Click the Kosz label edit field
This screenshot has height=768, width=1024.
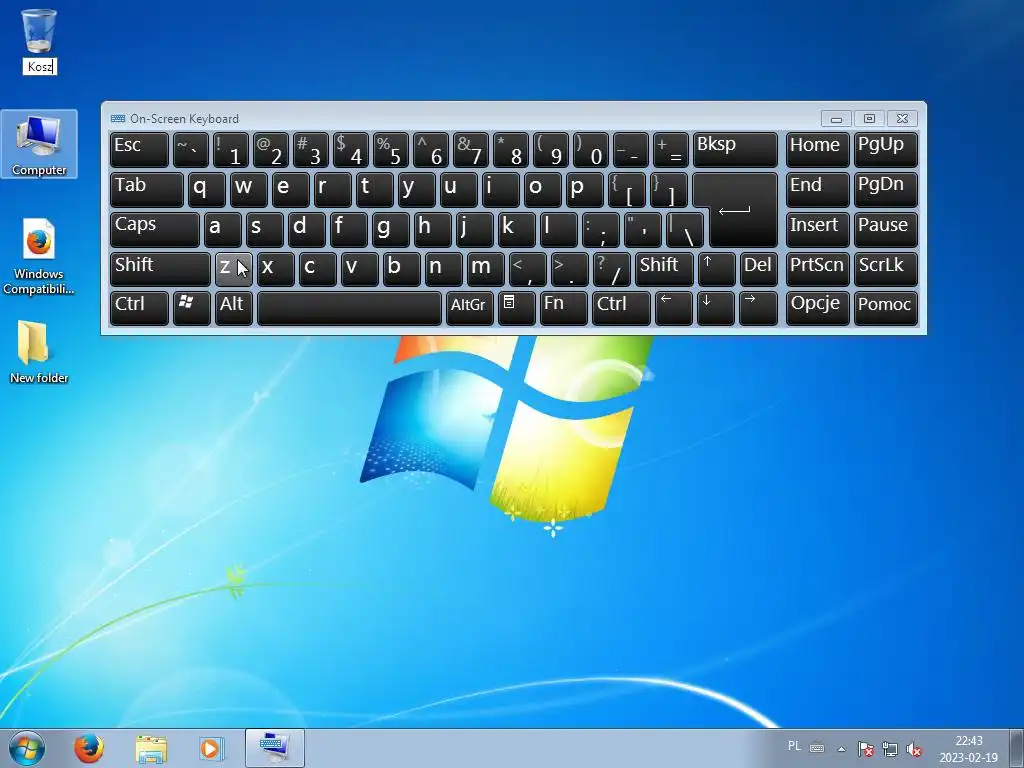pyautogui.click(x=40, y=67)
